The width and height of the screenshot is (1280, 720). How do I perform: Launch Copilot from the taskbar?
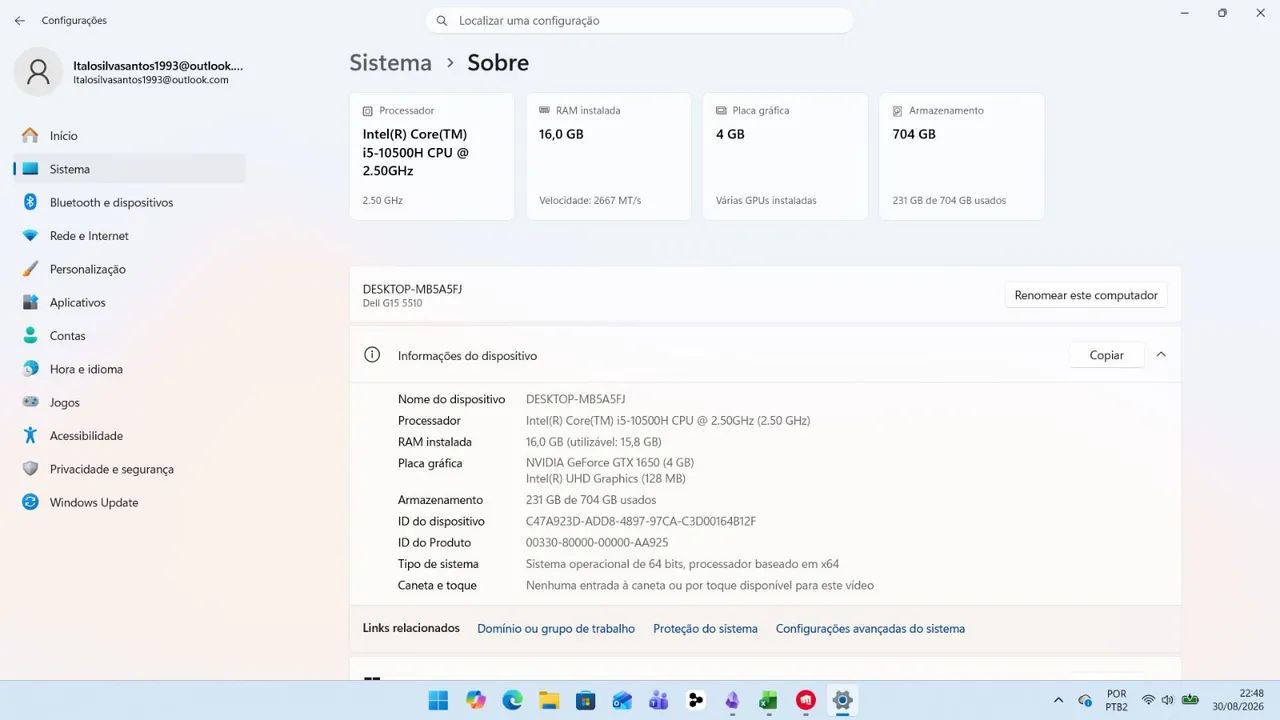(475, 700)
